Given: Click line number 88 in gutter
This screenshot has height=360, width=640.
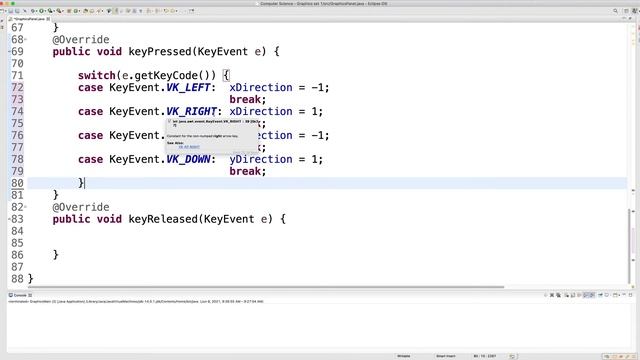Looking at the screenshot, I should coord(17,279).
